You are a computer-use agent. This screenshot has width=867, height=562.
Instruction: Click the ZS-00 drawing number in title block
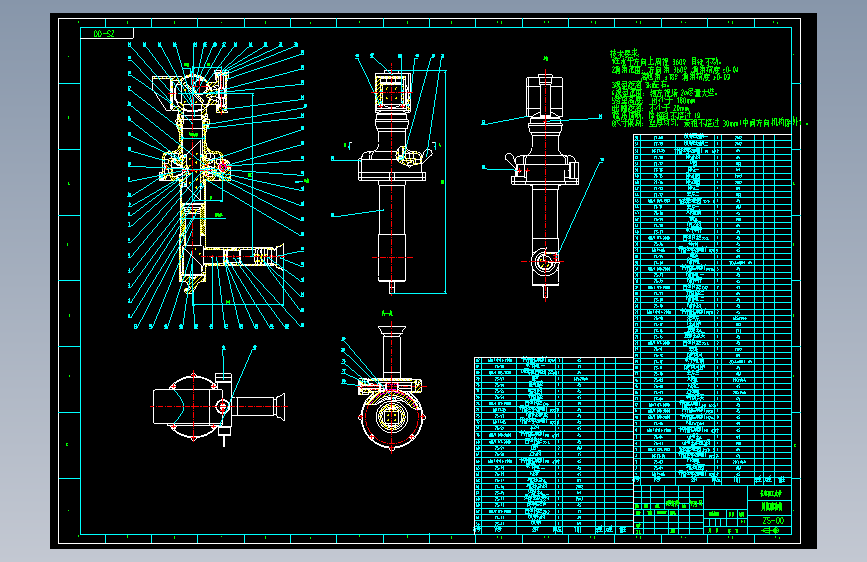coord(772,521)
